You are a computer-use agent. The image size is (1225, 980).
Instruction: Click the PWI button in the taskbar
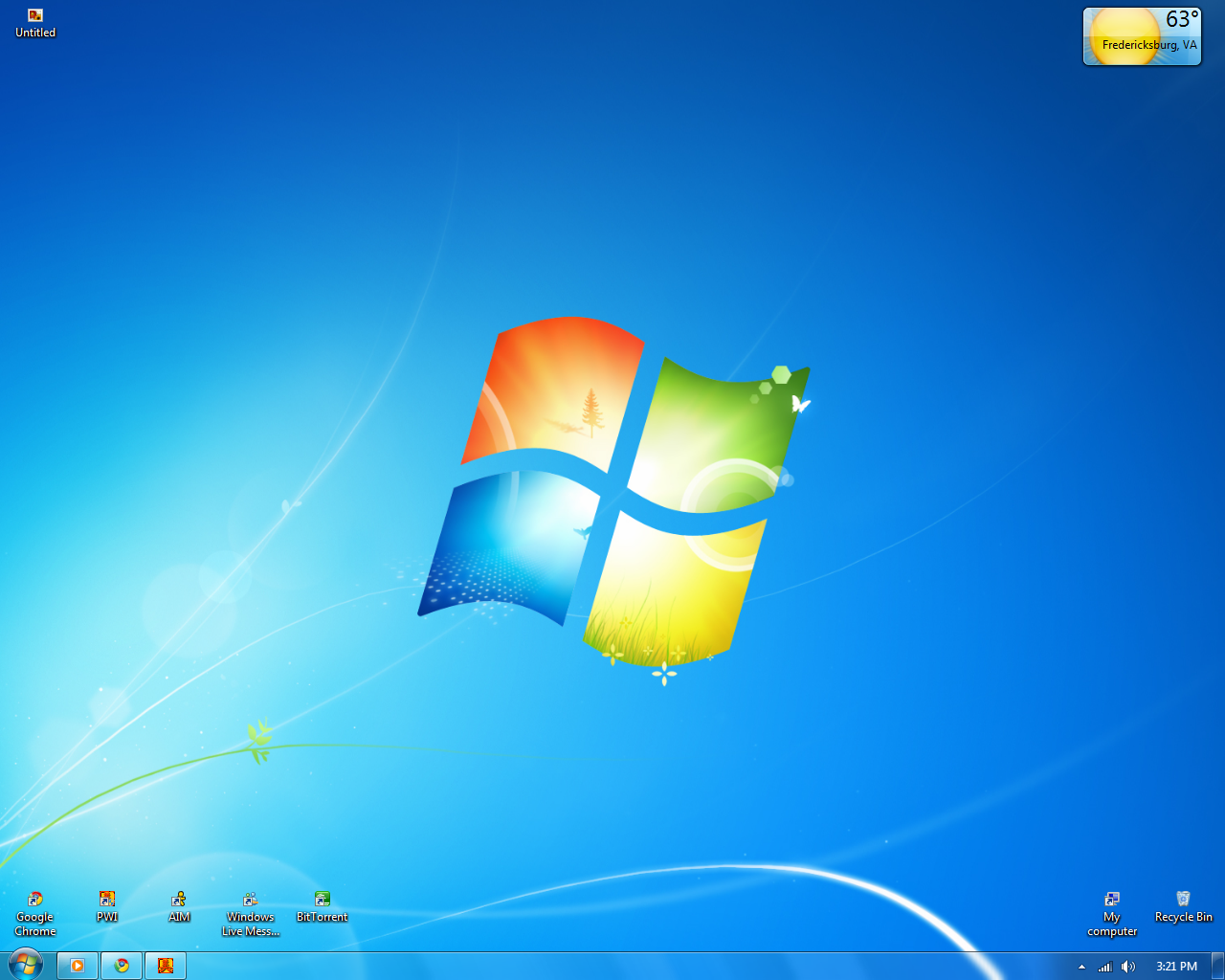(166, 966)
